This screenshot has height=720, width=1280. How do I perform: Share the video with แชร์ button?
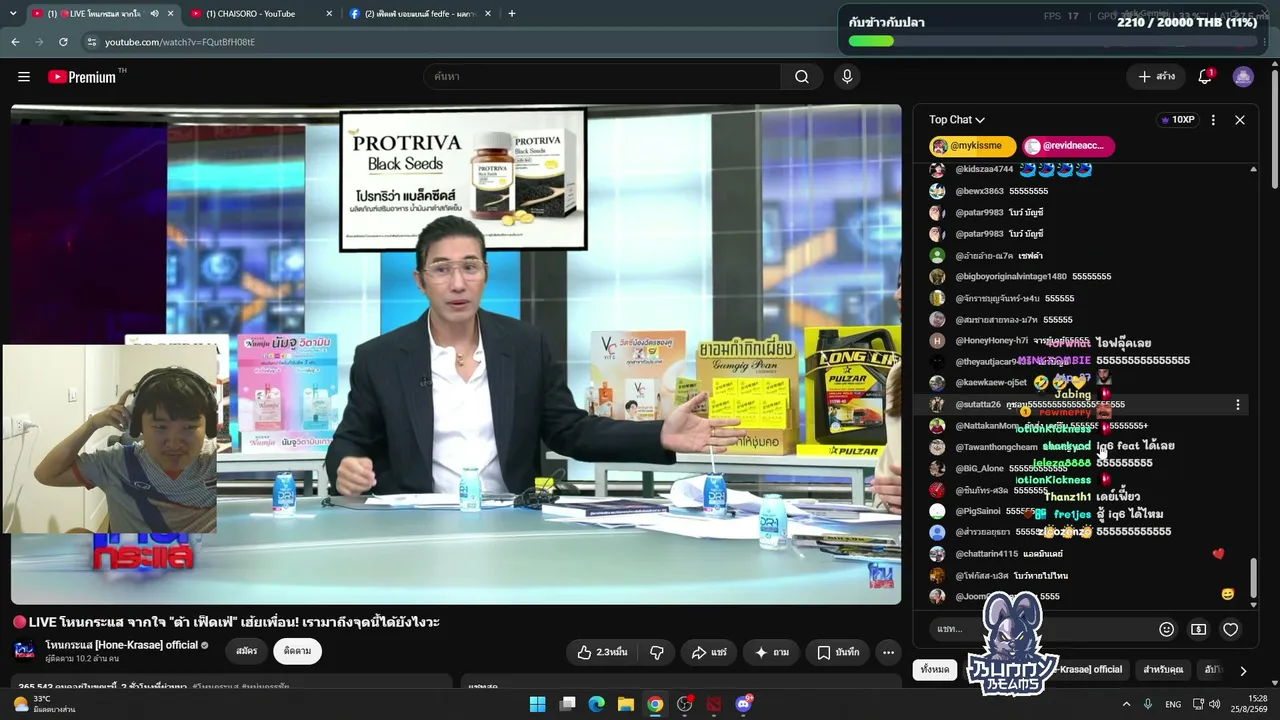(x=709, y=652)
